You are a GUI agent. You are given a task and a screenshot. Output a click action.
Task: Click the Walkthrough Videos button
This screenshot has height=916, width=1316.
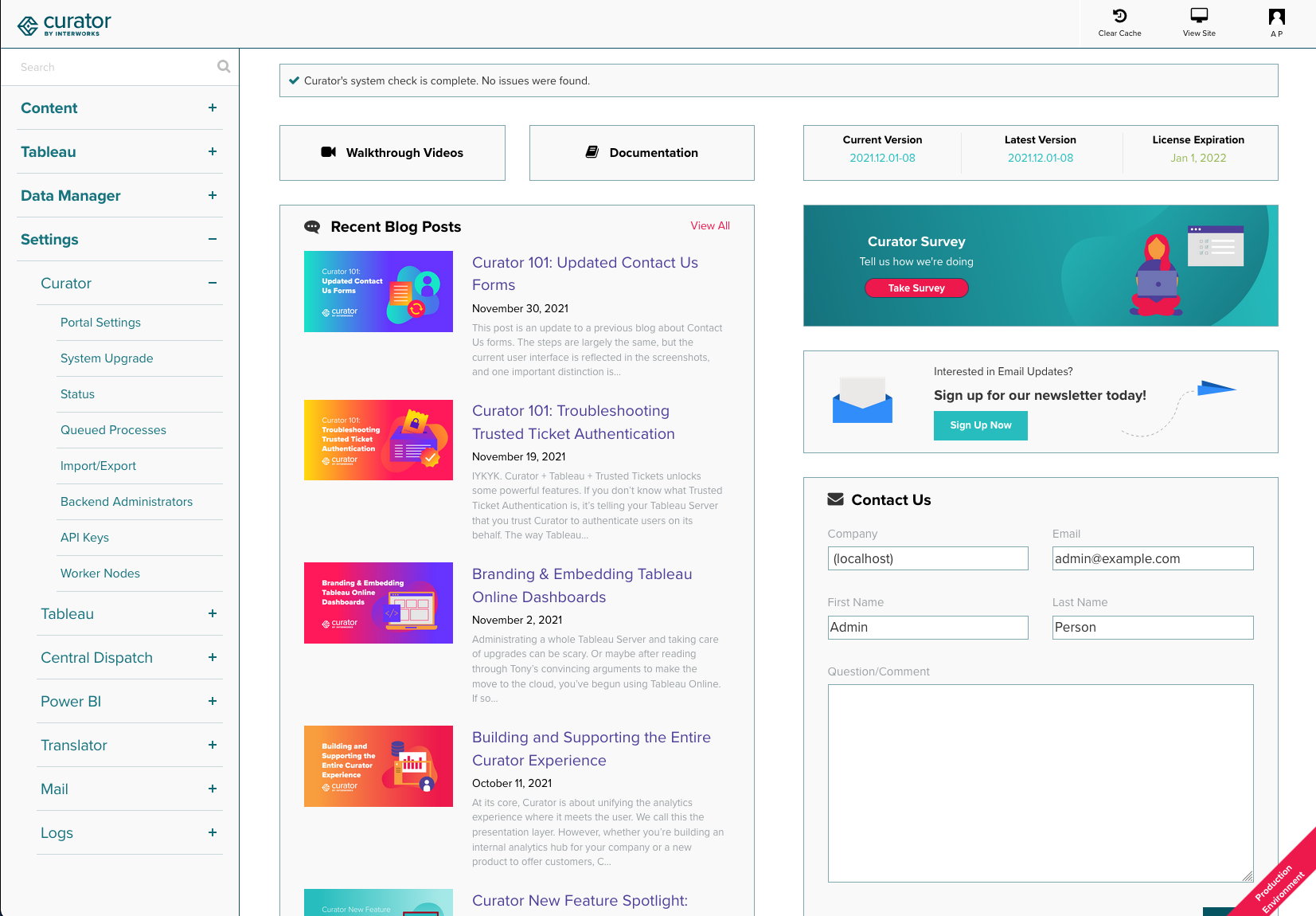[392, 153]
